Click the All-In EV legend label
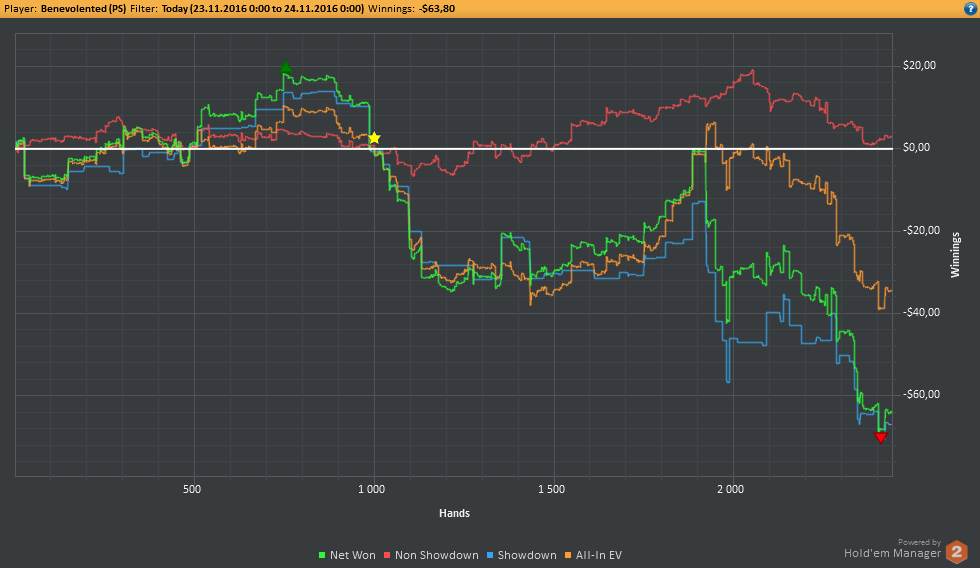 (599, 555)
